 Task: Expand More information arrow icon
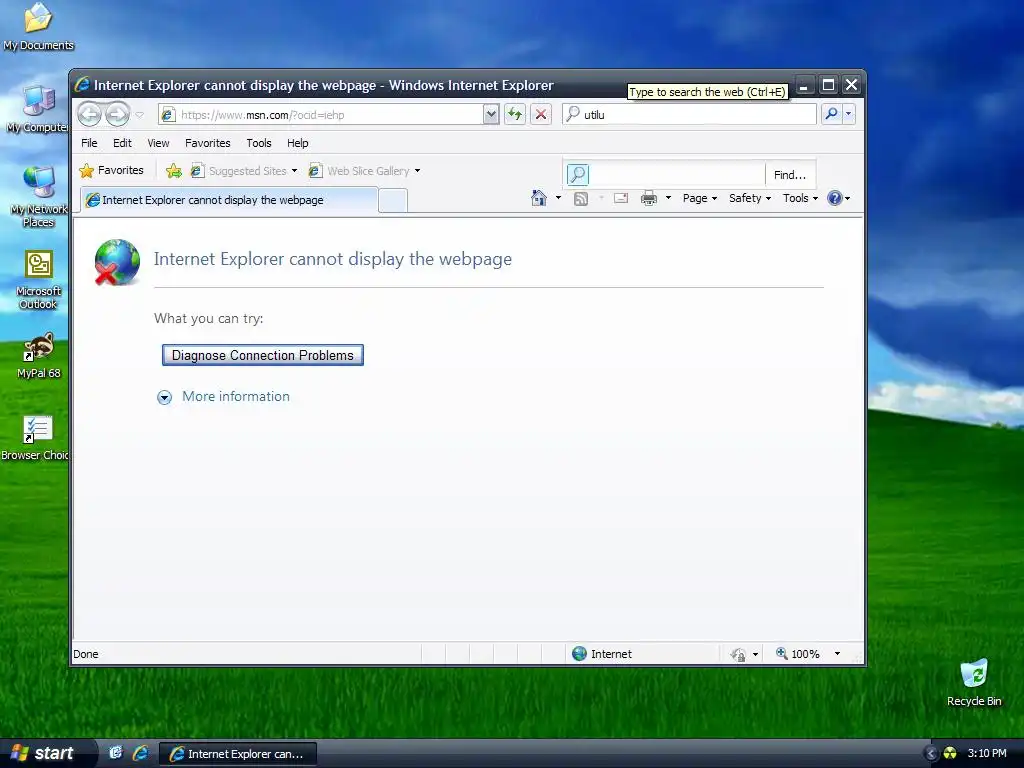pos(165,397)
